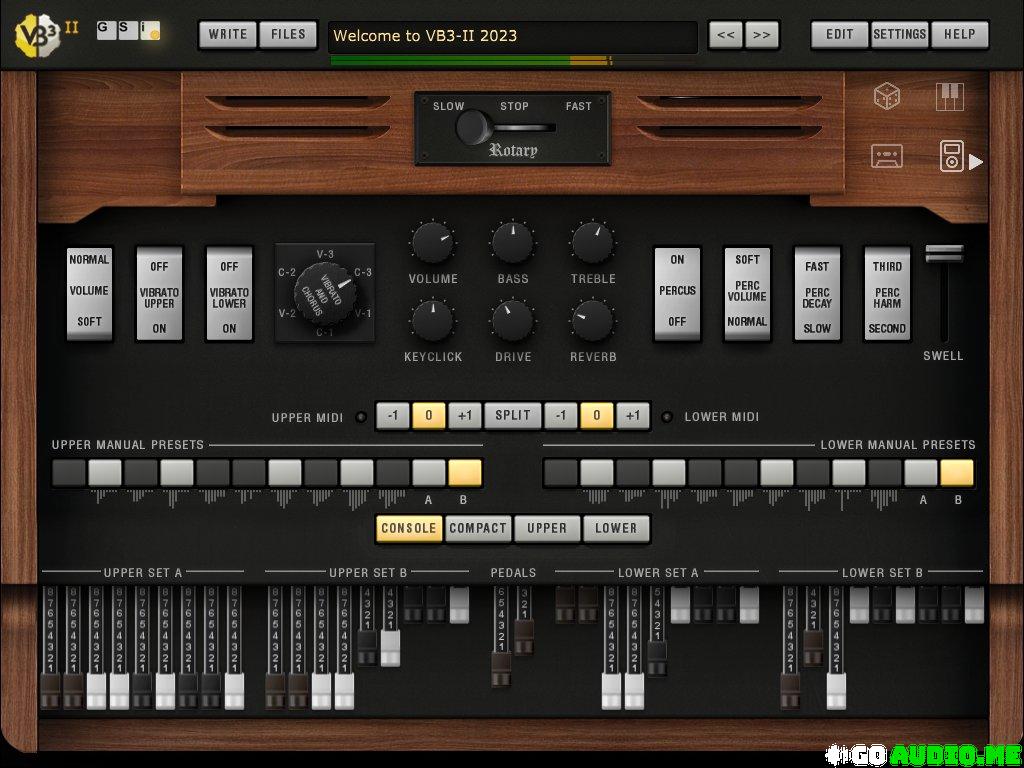
Task: Click the SLOW label on the Rotary panel
Action: 449,106
